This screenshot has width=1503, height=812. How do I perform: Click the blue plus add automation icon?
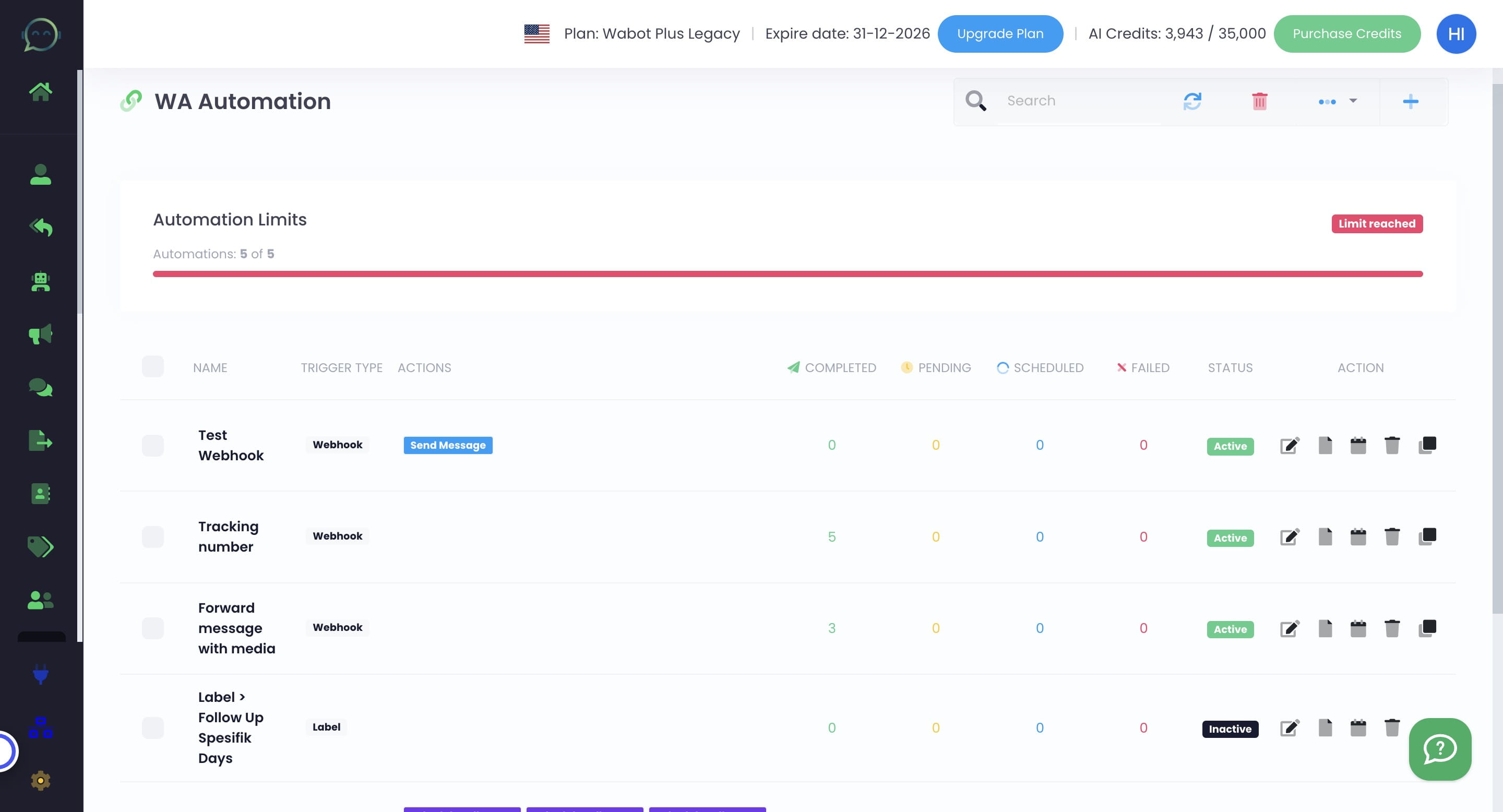click(x=1410, y=101)
